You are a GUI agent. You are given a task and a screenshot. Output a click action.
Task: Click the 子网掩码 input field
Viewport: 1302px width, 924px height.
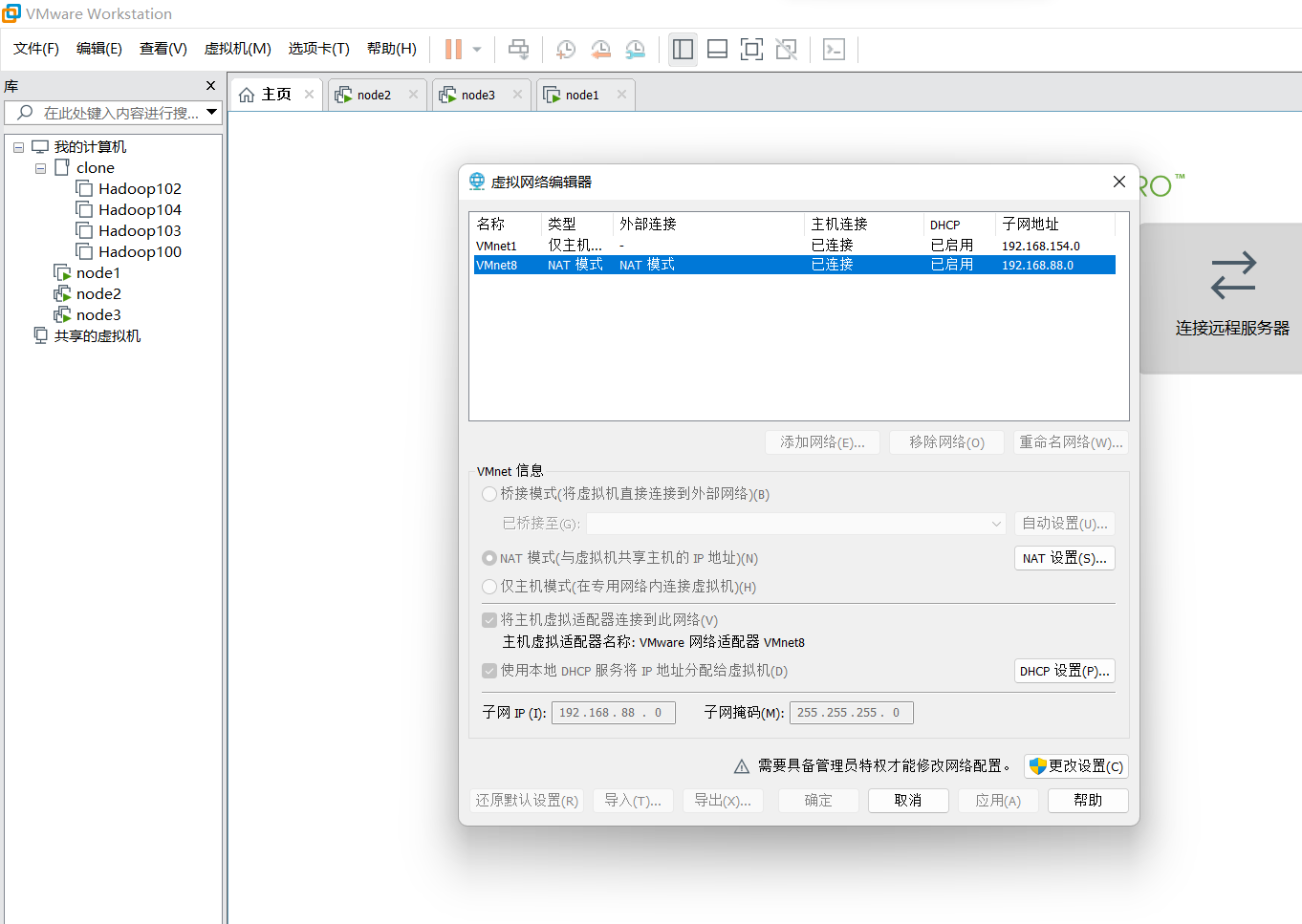[852, 713]
